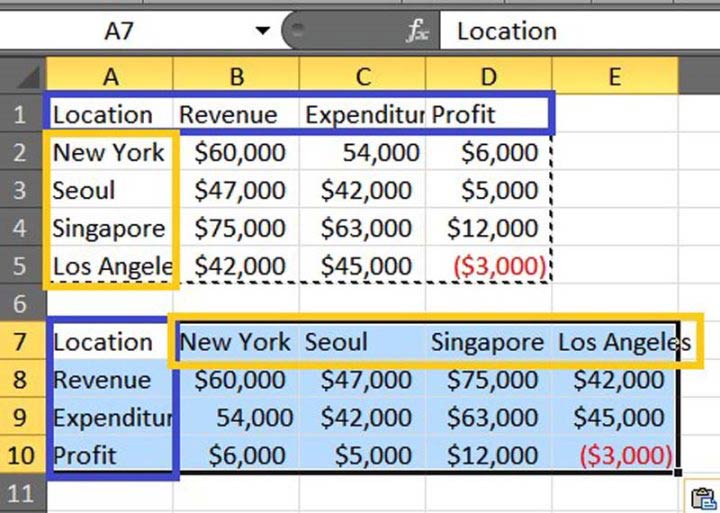Image resolution: width=720 pixels, height=513 pixels.
Task: Select column A header
Action: pyautogui.click(x=110, y=76)
